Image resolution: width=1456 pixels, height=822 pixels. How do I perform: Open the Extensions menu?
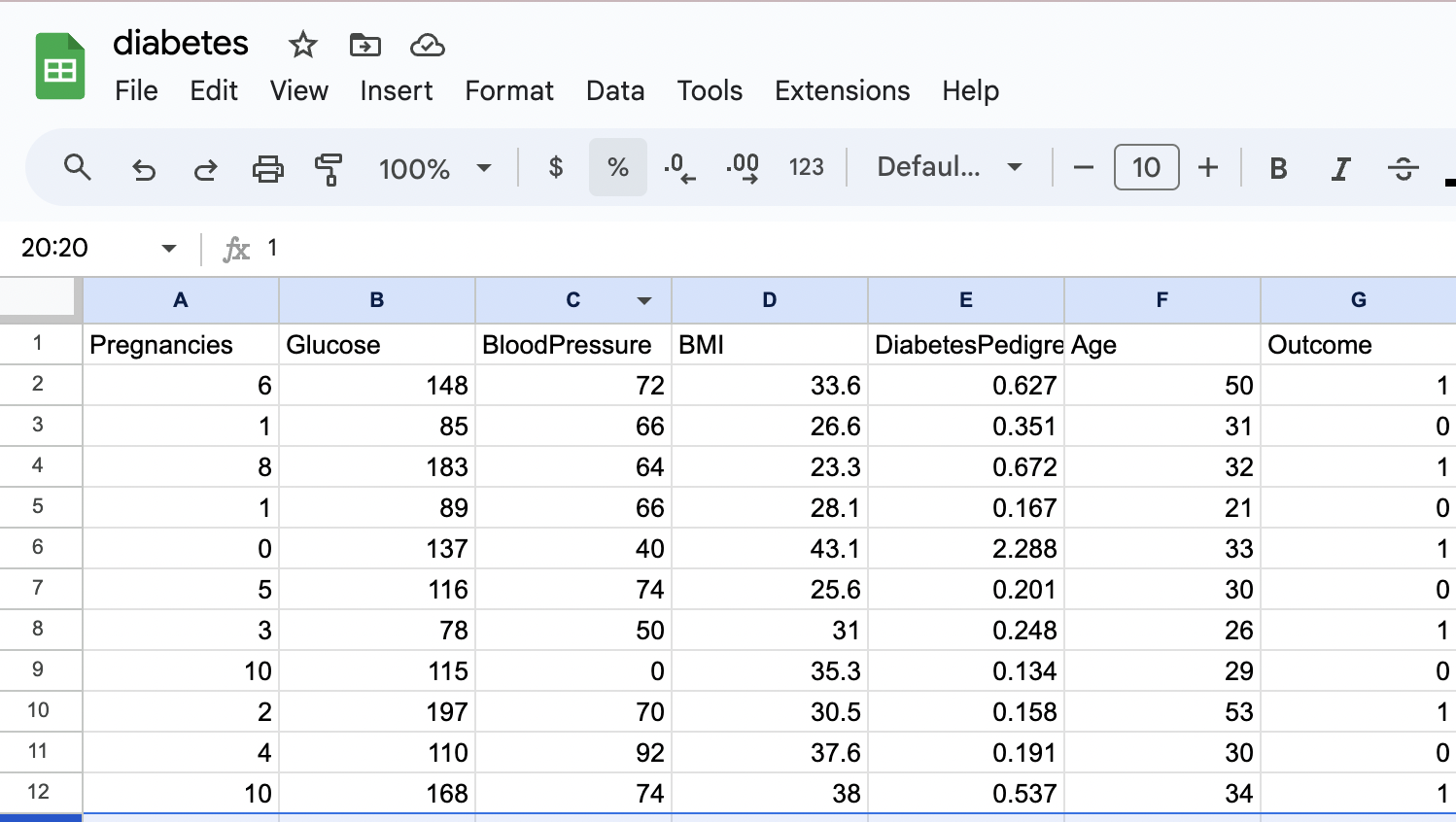pyautogui.click(x=842, y=90)
